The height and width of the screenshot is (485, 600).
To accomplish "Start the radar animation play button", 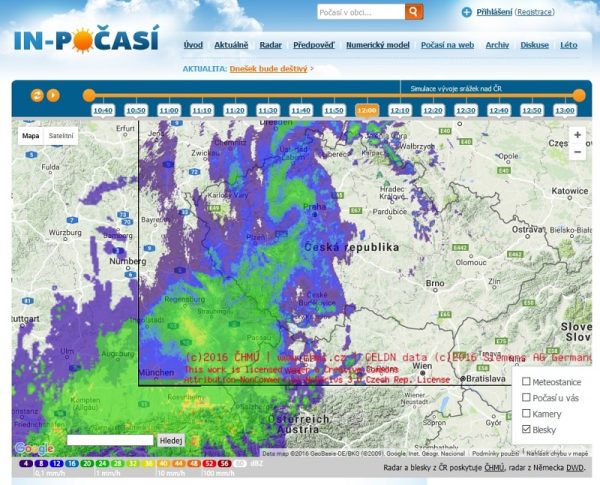I will (53, 95).
